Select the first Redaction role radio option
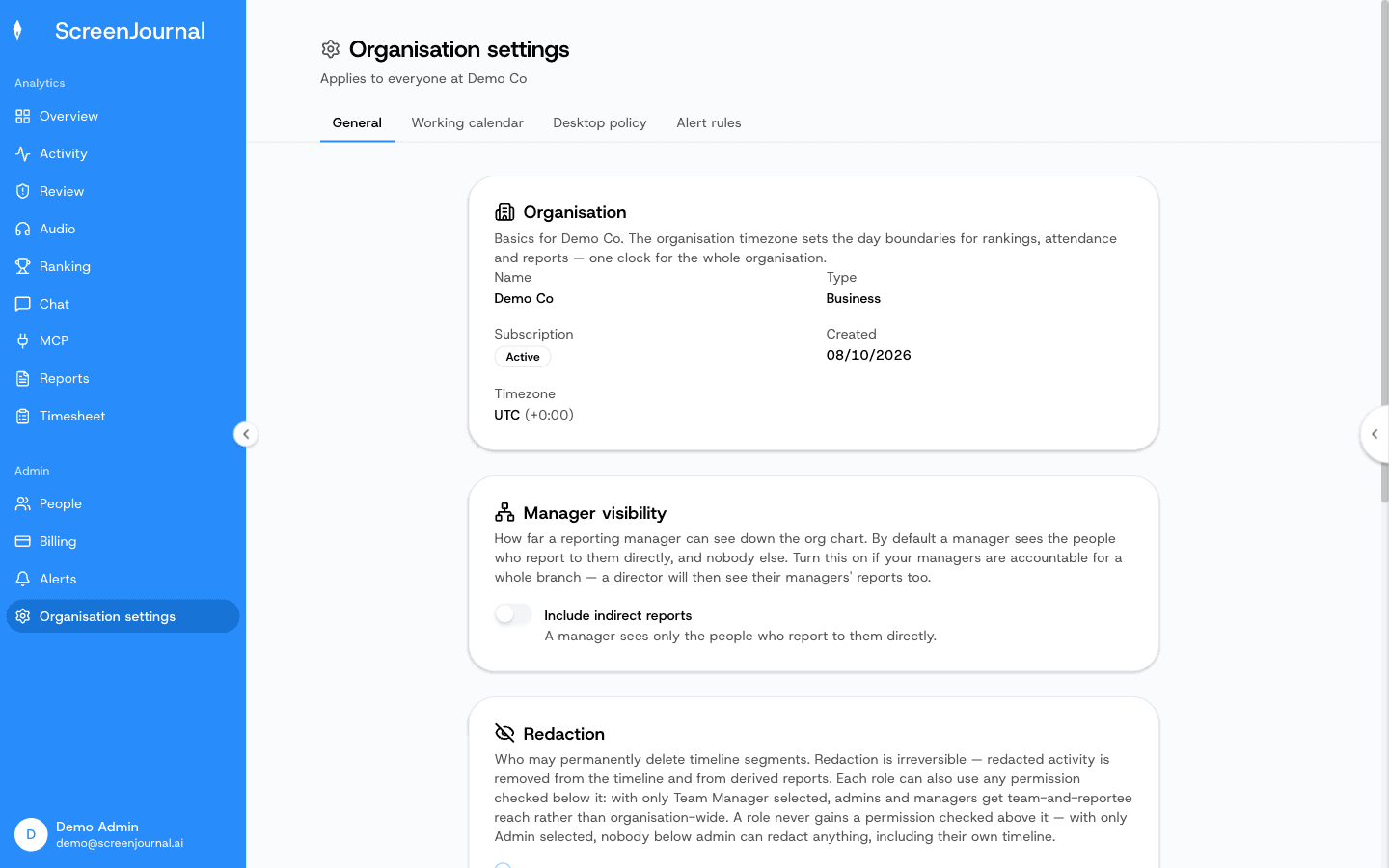The width and height of the screenshot is (1389, 868). click(x=503, y=865)
